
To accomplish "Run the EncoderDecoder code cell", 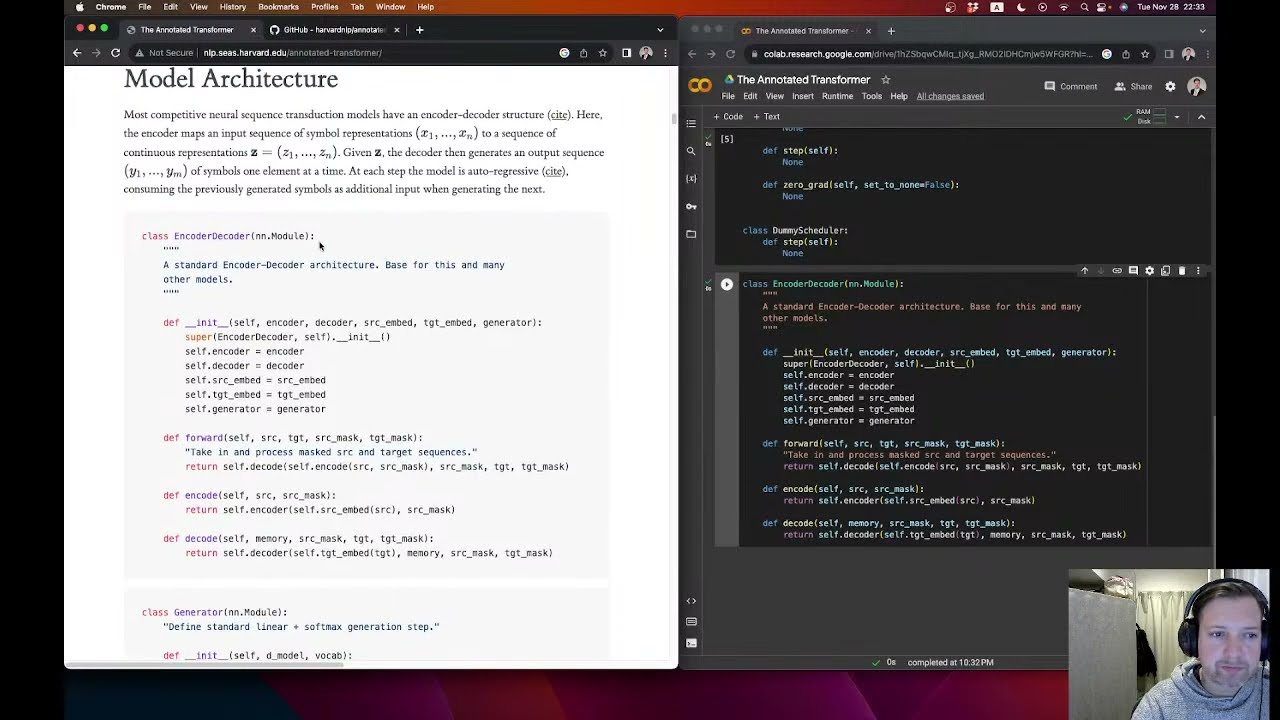I will 727,285.
